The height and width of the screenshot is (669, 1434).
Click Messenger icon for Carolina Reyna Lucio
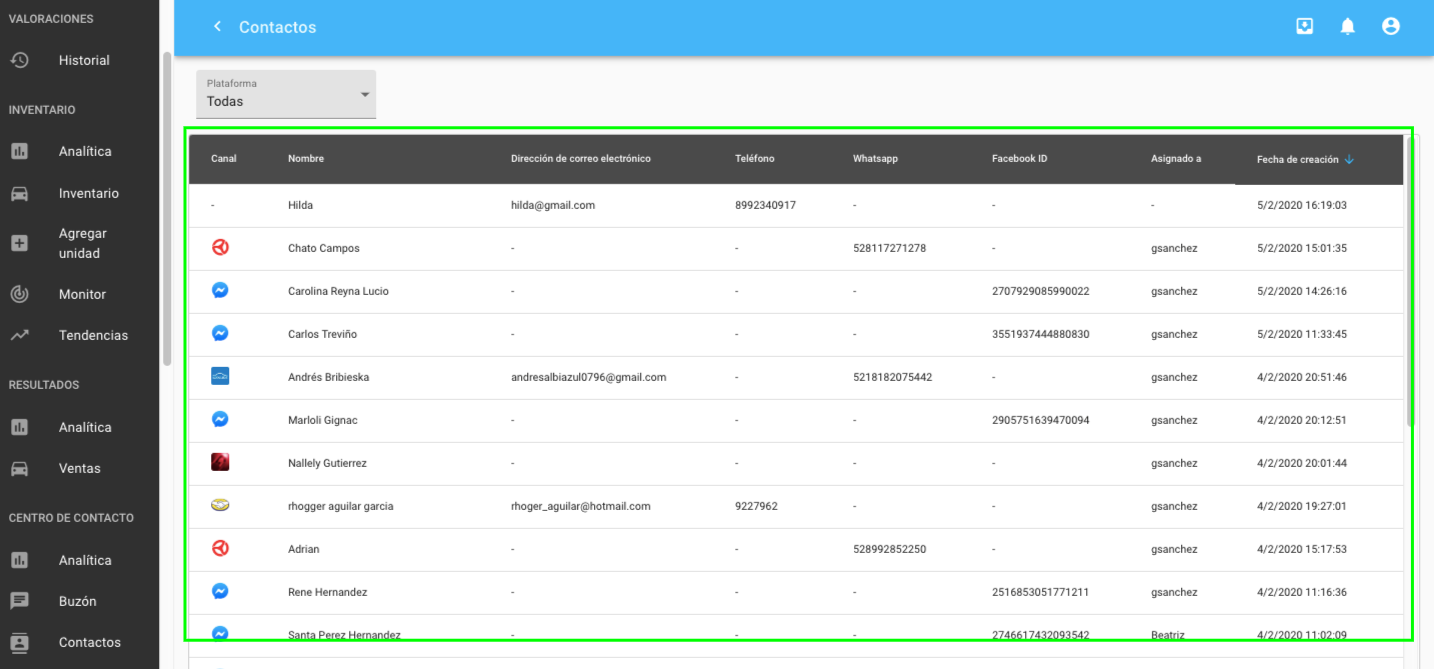tap(220, 290)
